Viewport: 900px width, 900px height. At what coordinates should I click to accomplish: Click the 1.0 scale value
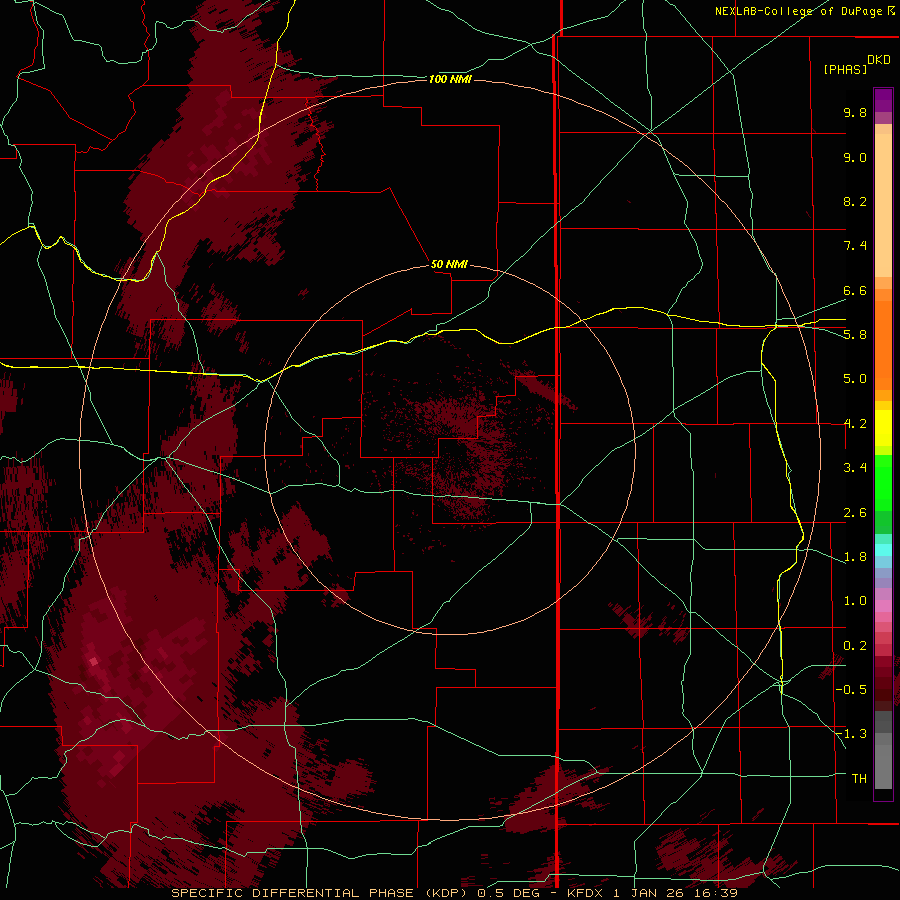tap(855, 601)
